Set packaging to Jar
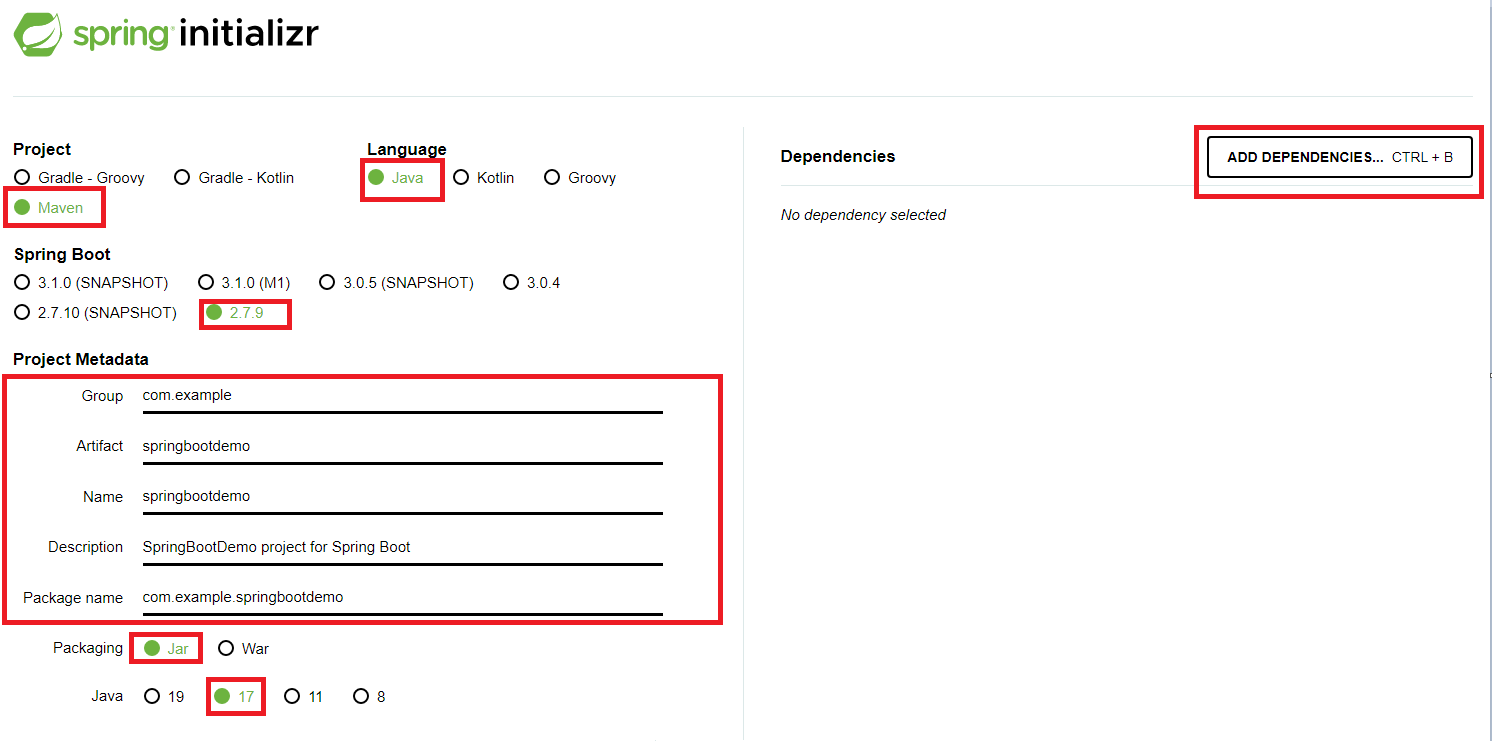 click(x=166, y=649)
